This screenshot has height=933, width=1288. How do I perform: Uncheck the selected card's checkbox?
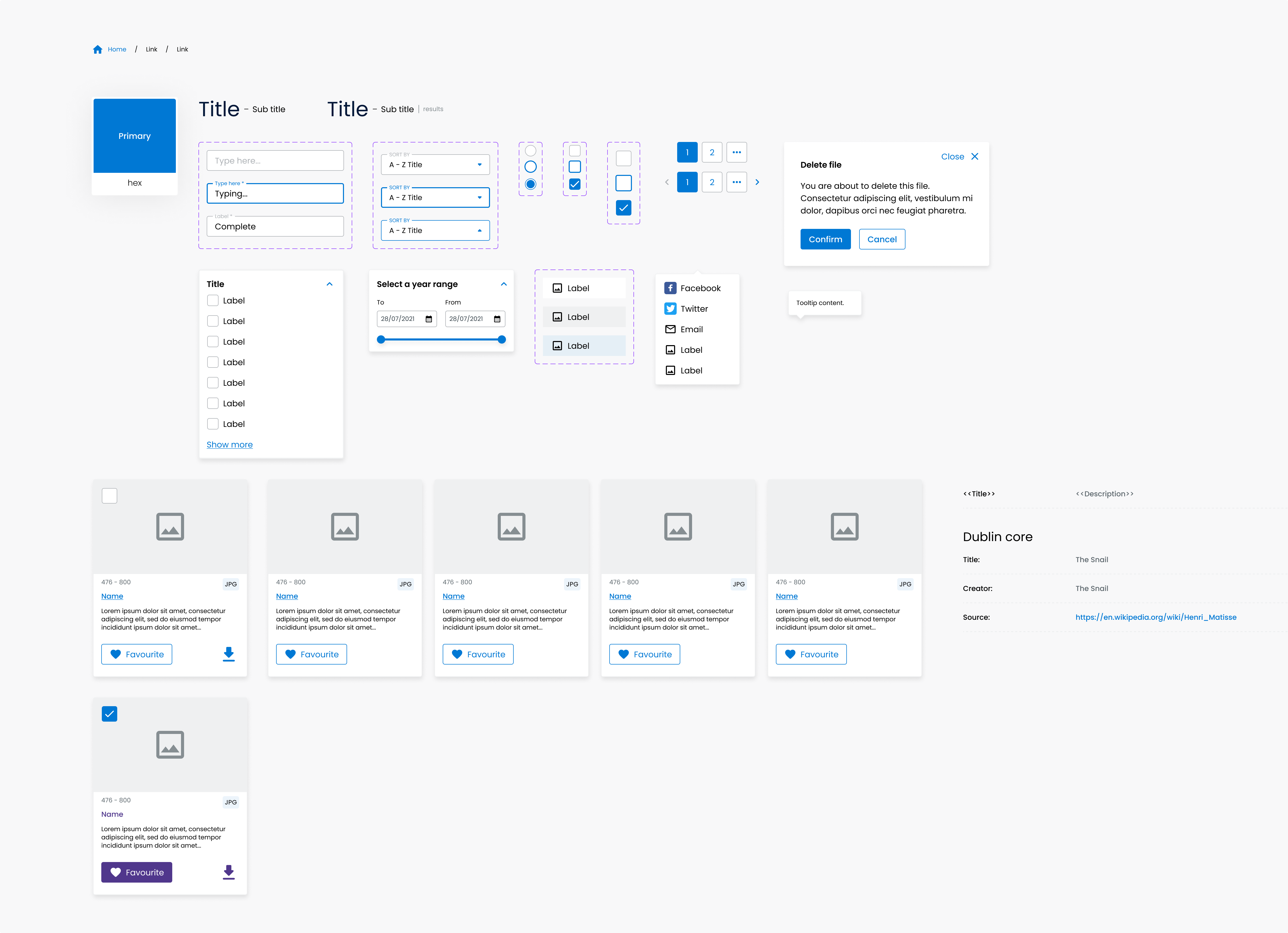110,714
